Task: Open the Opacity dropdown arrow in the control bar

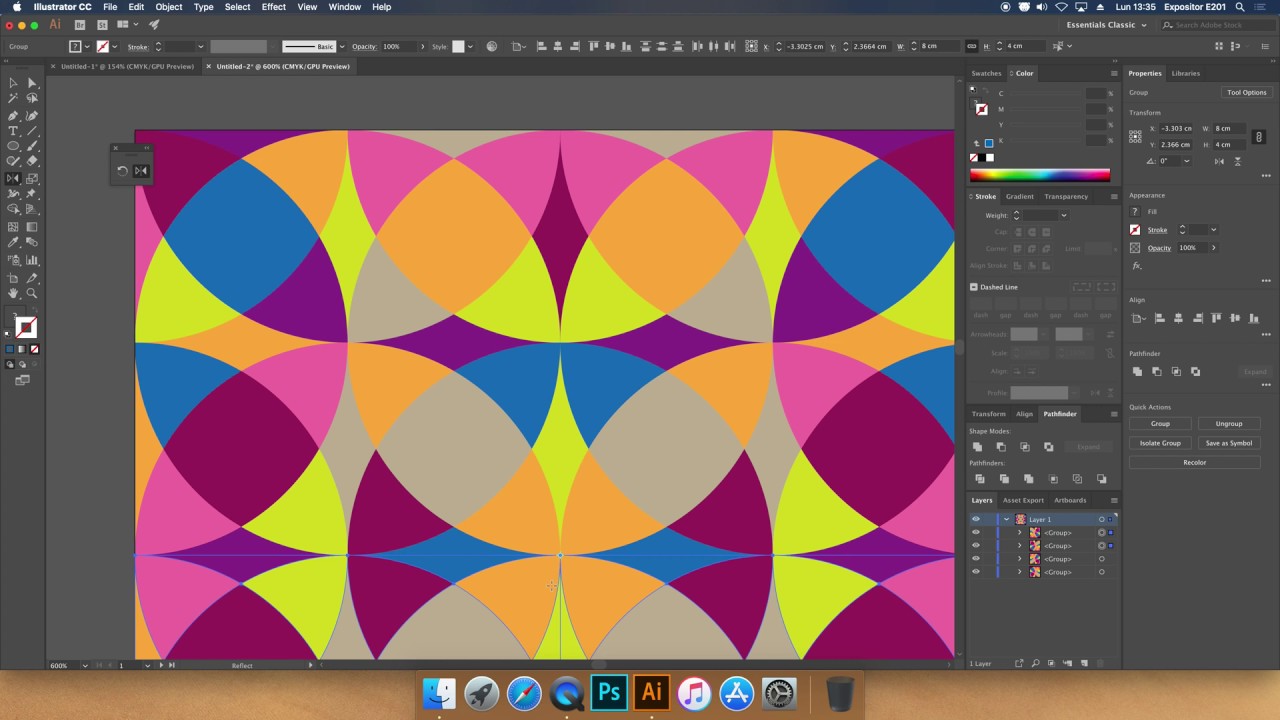Action: pyautogui.click(x=422, y=46)
